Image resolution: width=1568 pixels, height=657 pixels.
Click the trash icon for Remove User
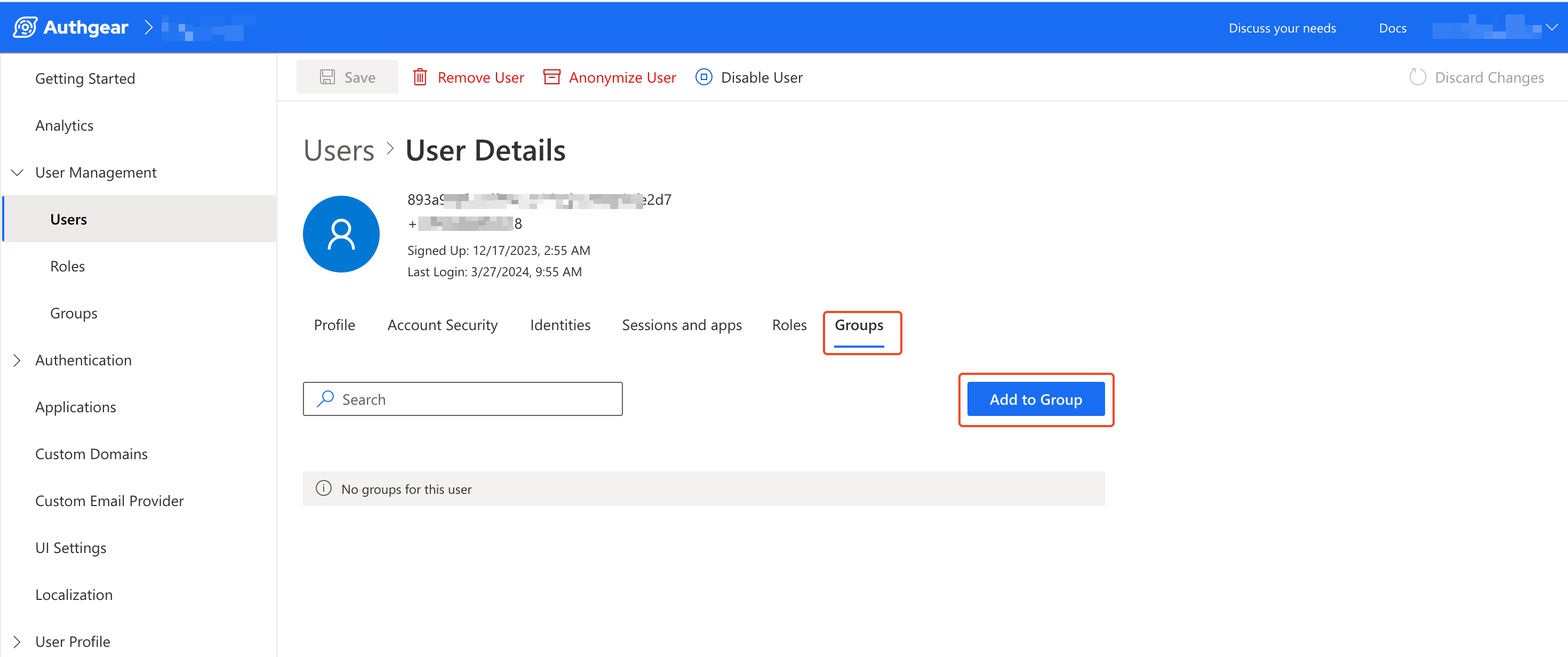pyautogui.click(x=419, y=77)
